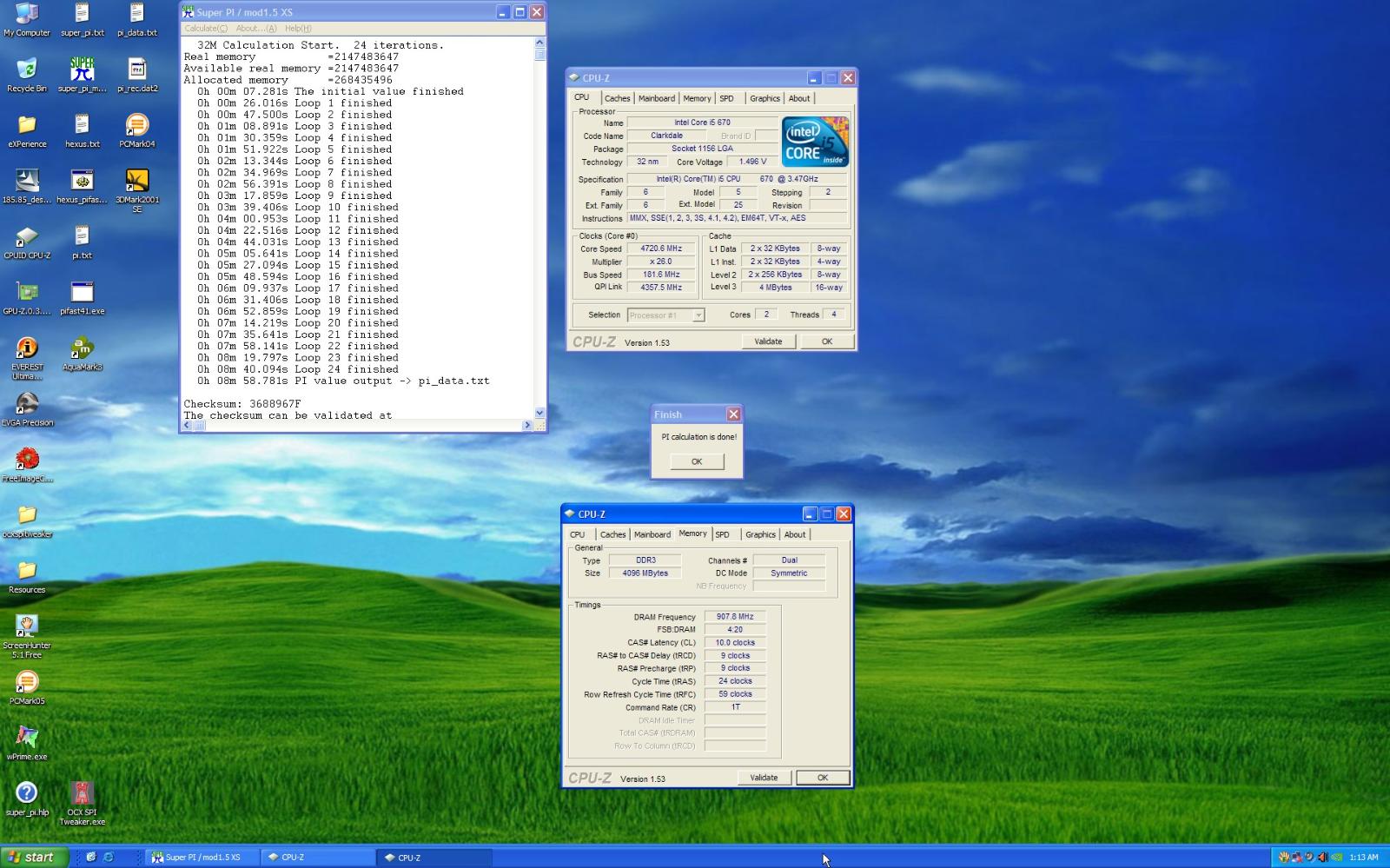1390x868 pixels.
Task: Open Caches tab in bottom CPU-Z window
Action: (x=612, y=534)
